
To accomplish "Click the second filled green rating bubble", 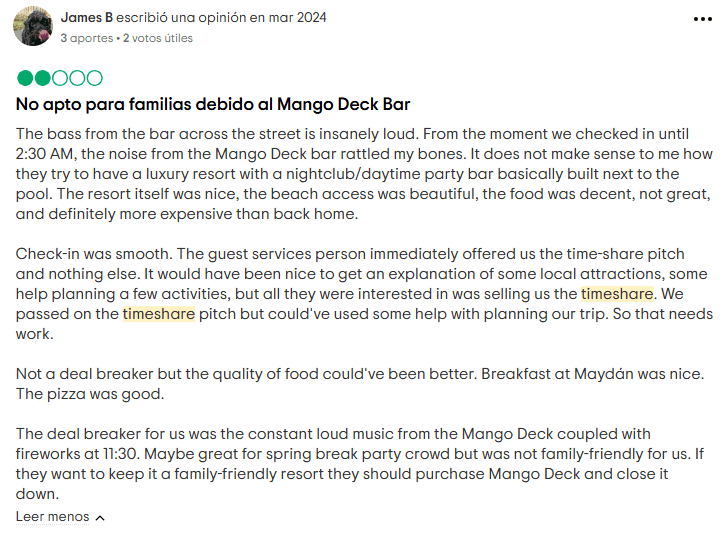I will [x=42, y=78].
